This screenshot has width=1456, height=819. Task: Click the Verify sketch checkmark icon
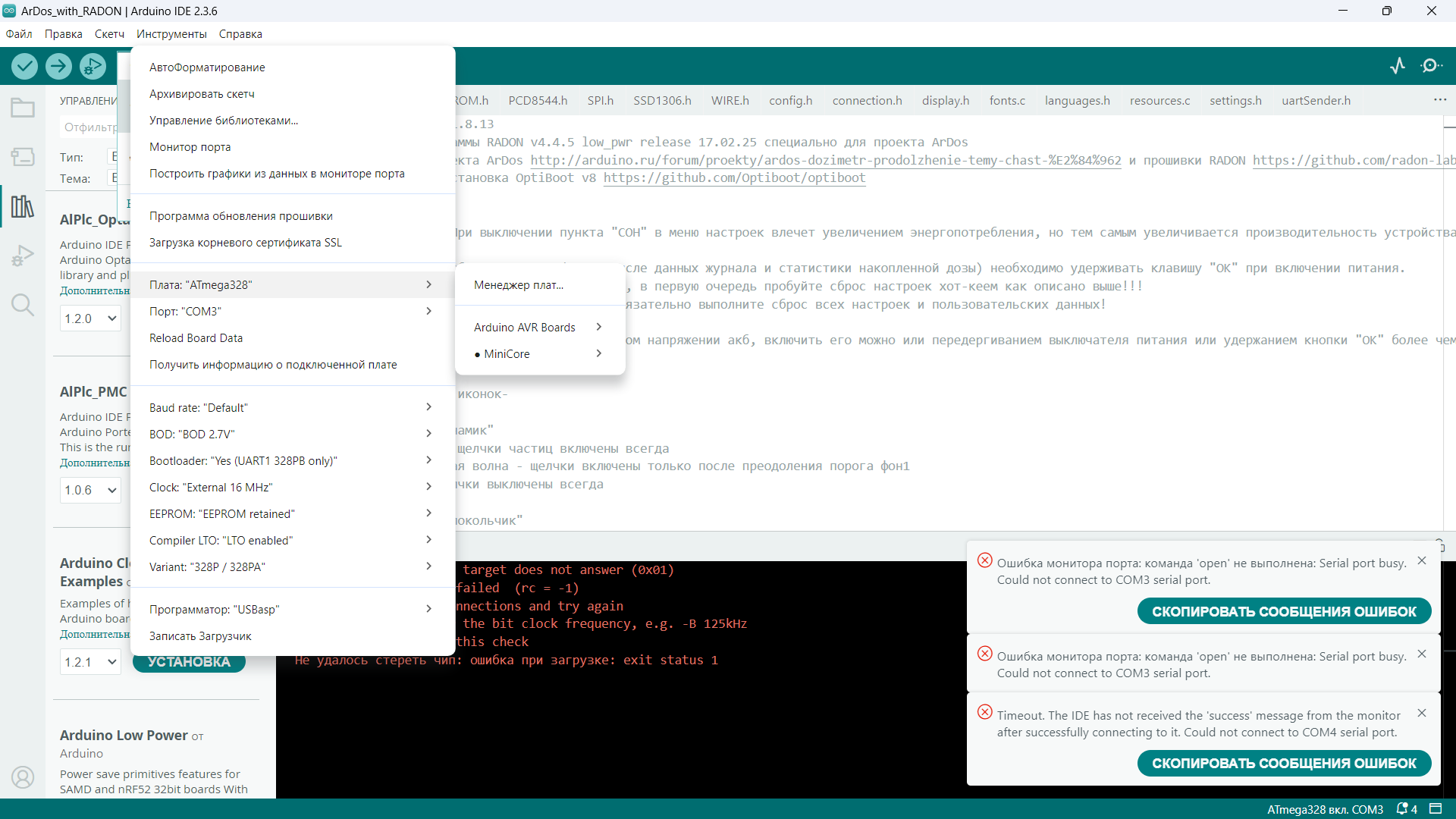[x=25, y=67]
